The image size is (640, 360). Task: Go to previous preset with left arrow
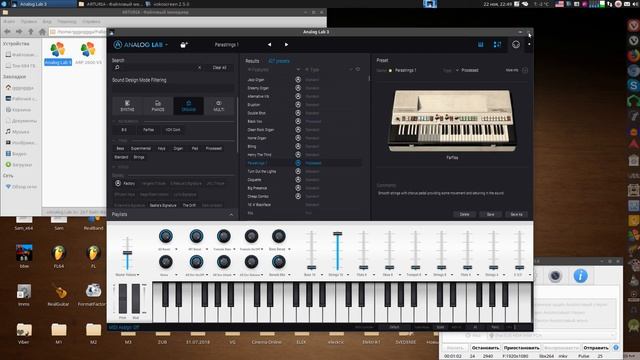[x=269, y=44]
